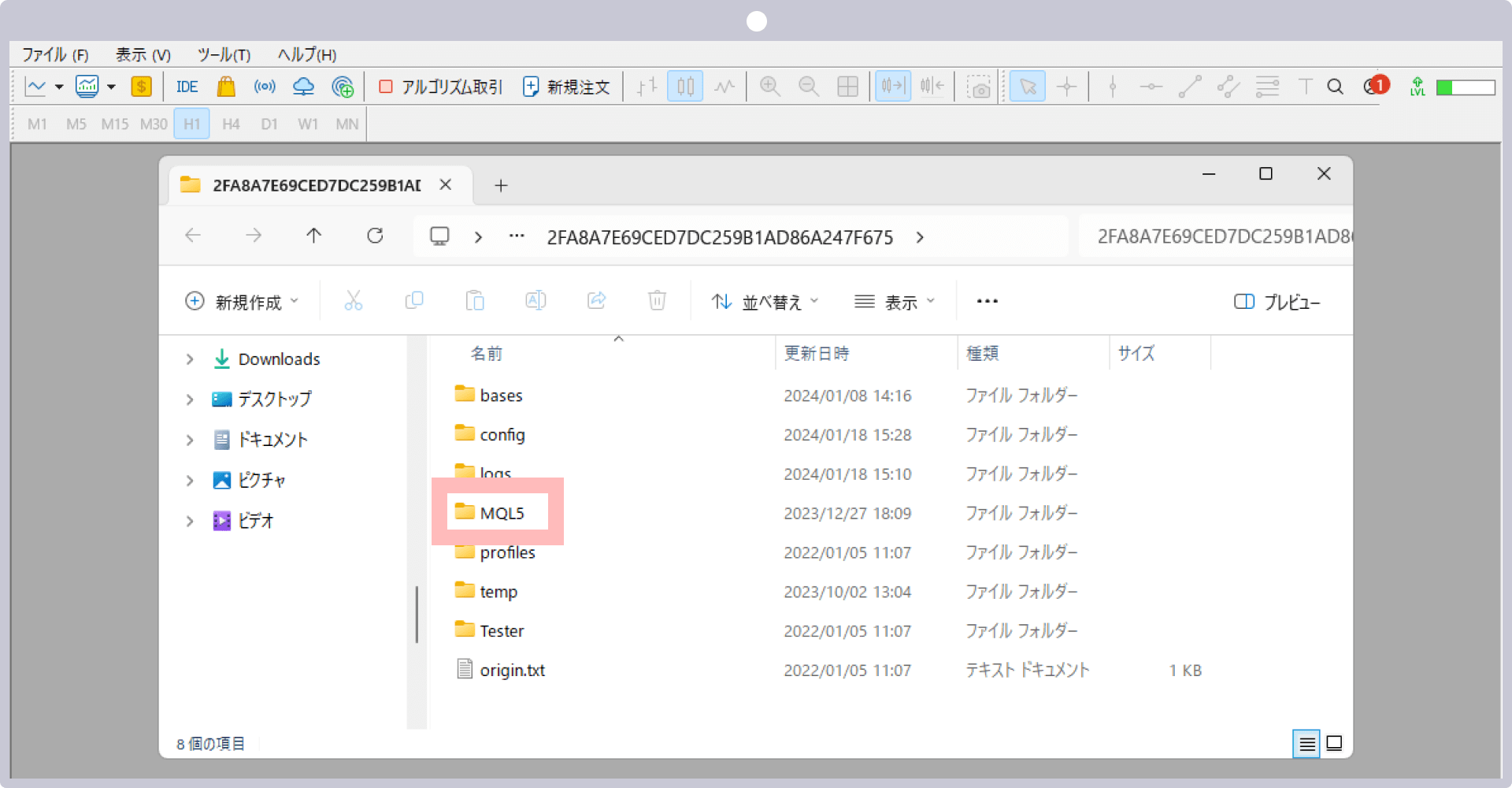The width and height of the screenshot is (1512, 788).
Task: Select the text label tool
Action: click(x=1306, y=87)
